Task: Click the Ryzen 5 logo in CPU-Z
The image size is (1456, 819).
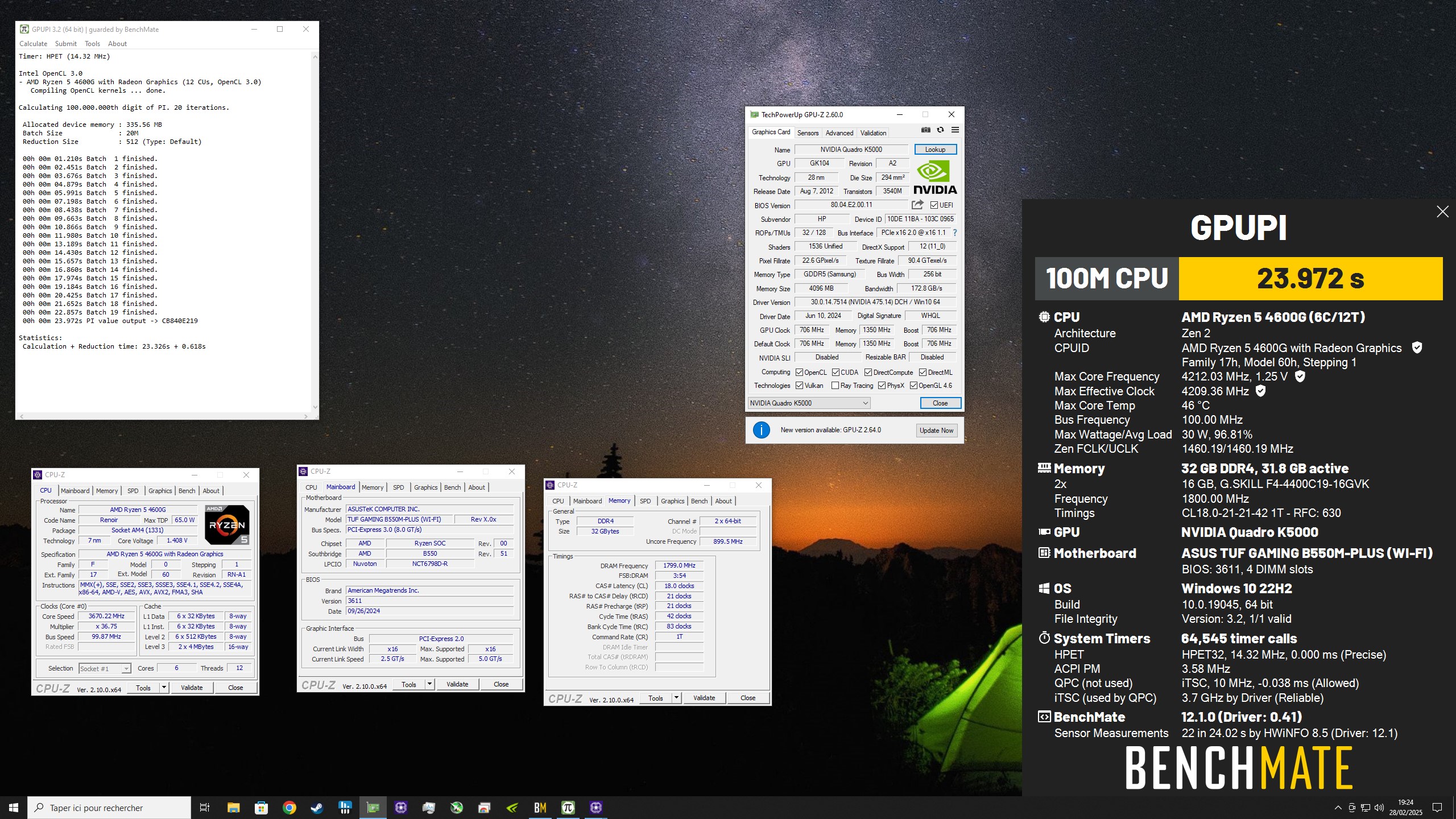Action: pyautogui.click(x=227, y=524)
